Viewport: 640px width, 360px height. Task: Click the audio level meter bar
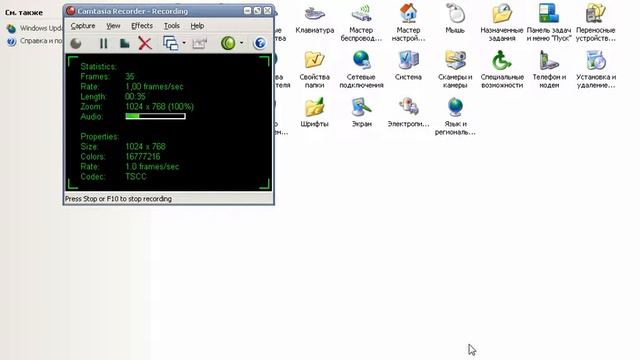click(156, 116)
